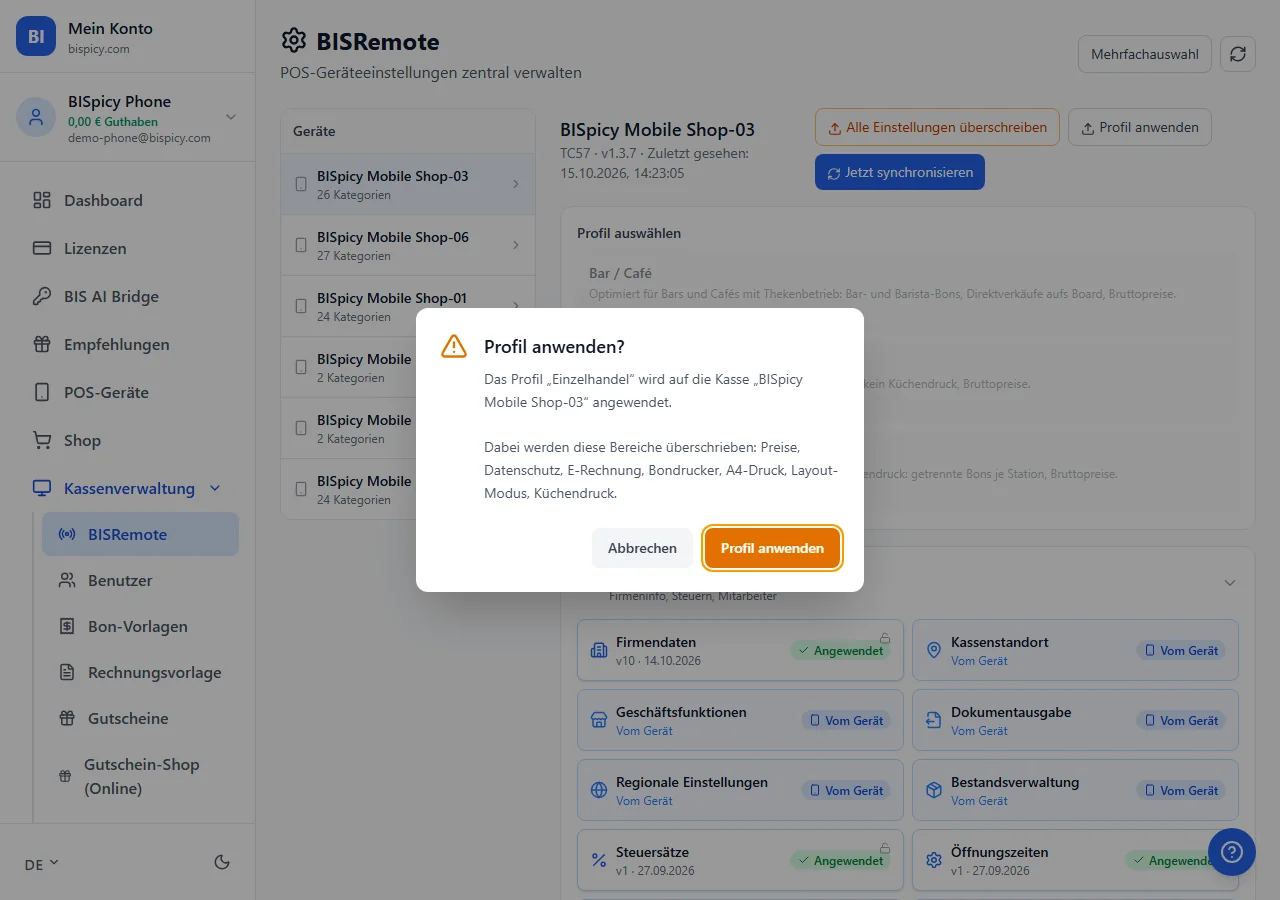The height and width of the screenshot is (900, 1280).
Task: Click Alle Einstellungen überschreiben
Action: pos(937,127)
